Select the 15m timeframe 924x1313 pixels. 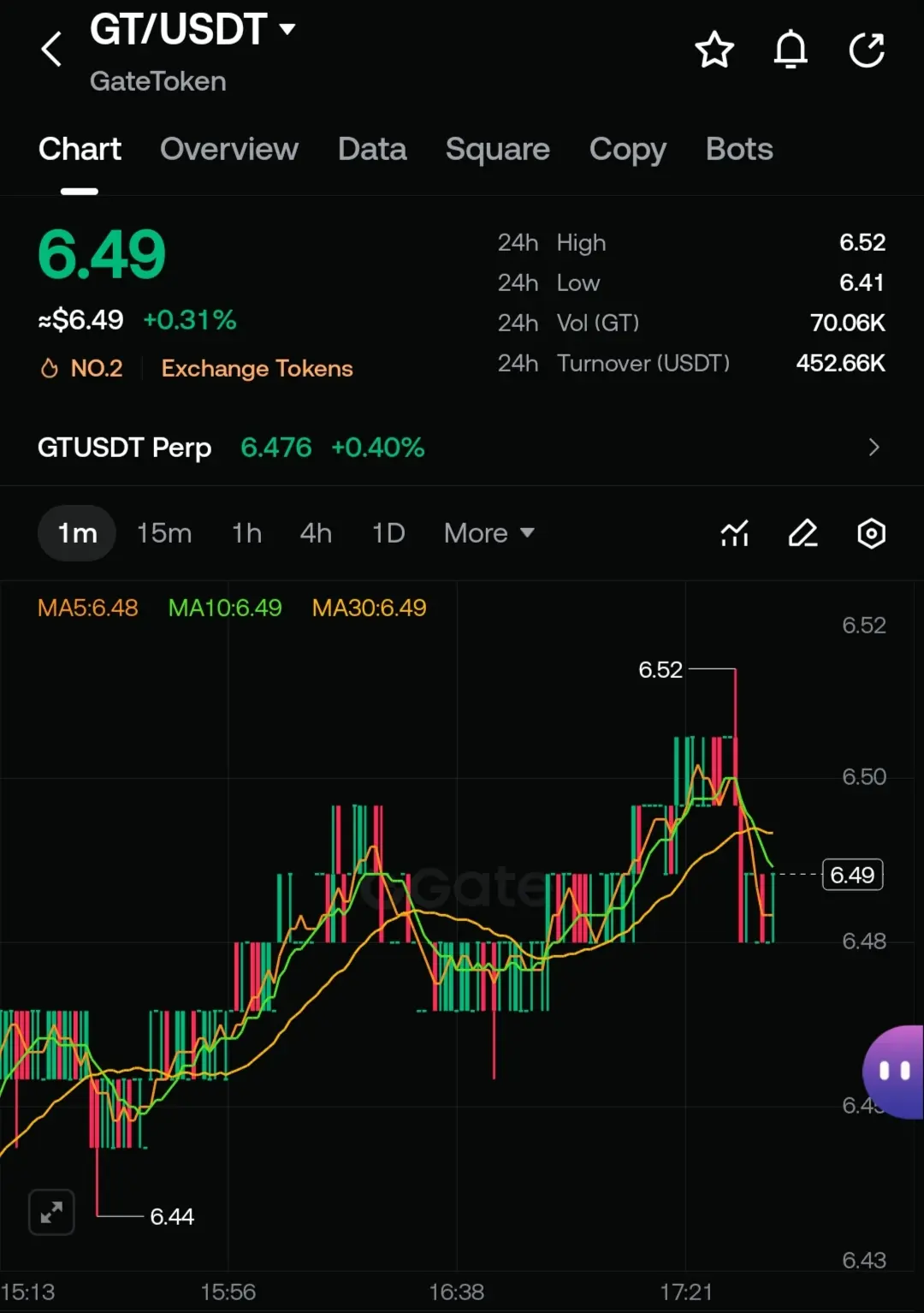click(164, 533)
